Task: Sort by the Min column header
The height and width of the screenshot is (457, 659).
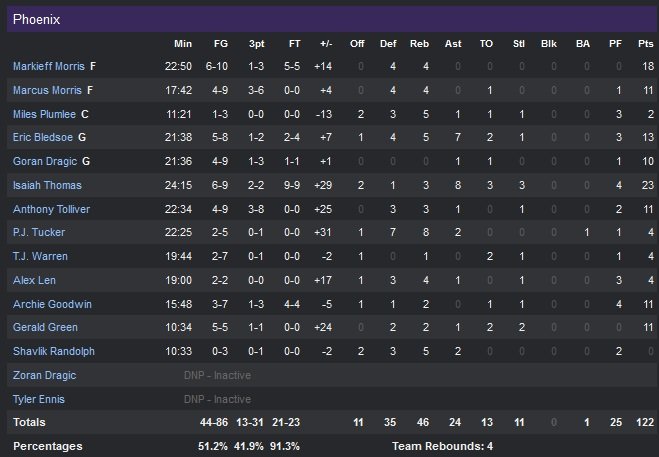Action: point(182,43)
